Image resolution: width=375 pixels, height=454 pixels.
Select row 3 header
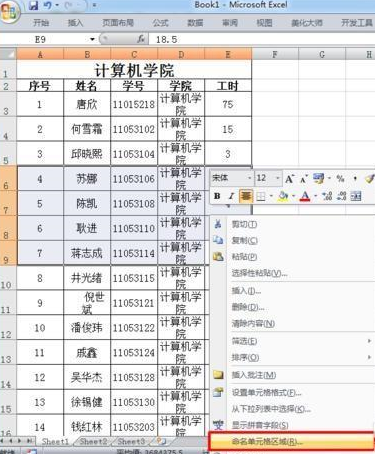pyautogui.click(x=7, y=104)
